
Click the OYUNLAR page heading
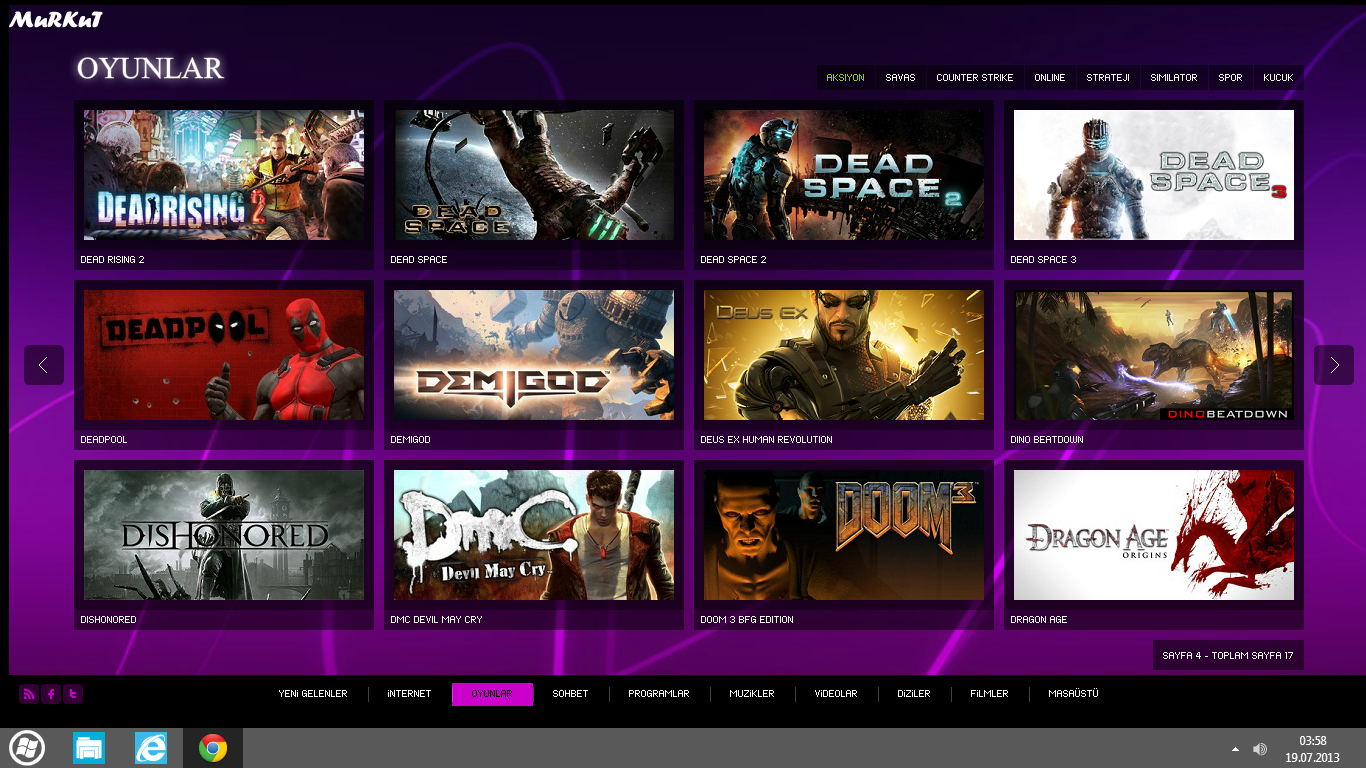[150, 68]
